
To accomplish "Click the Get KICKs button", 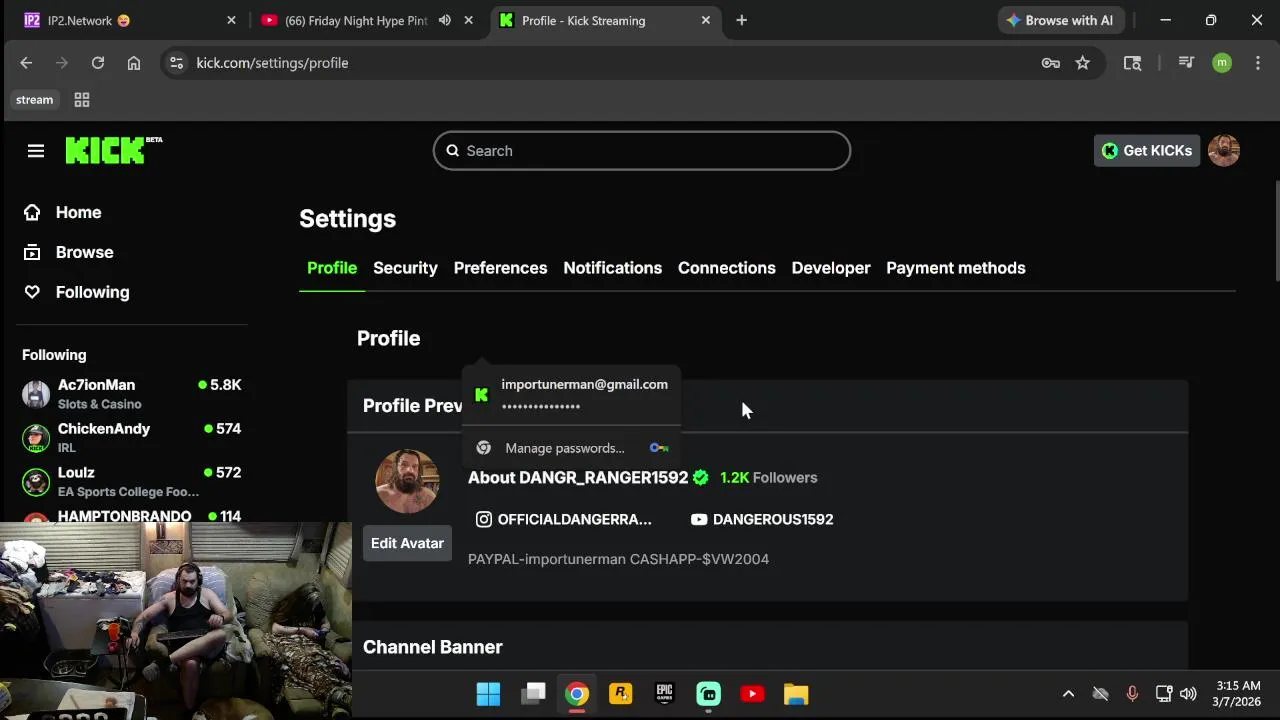I will [1147, 151].
